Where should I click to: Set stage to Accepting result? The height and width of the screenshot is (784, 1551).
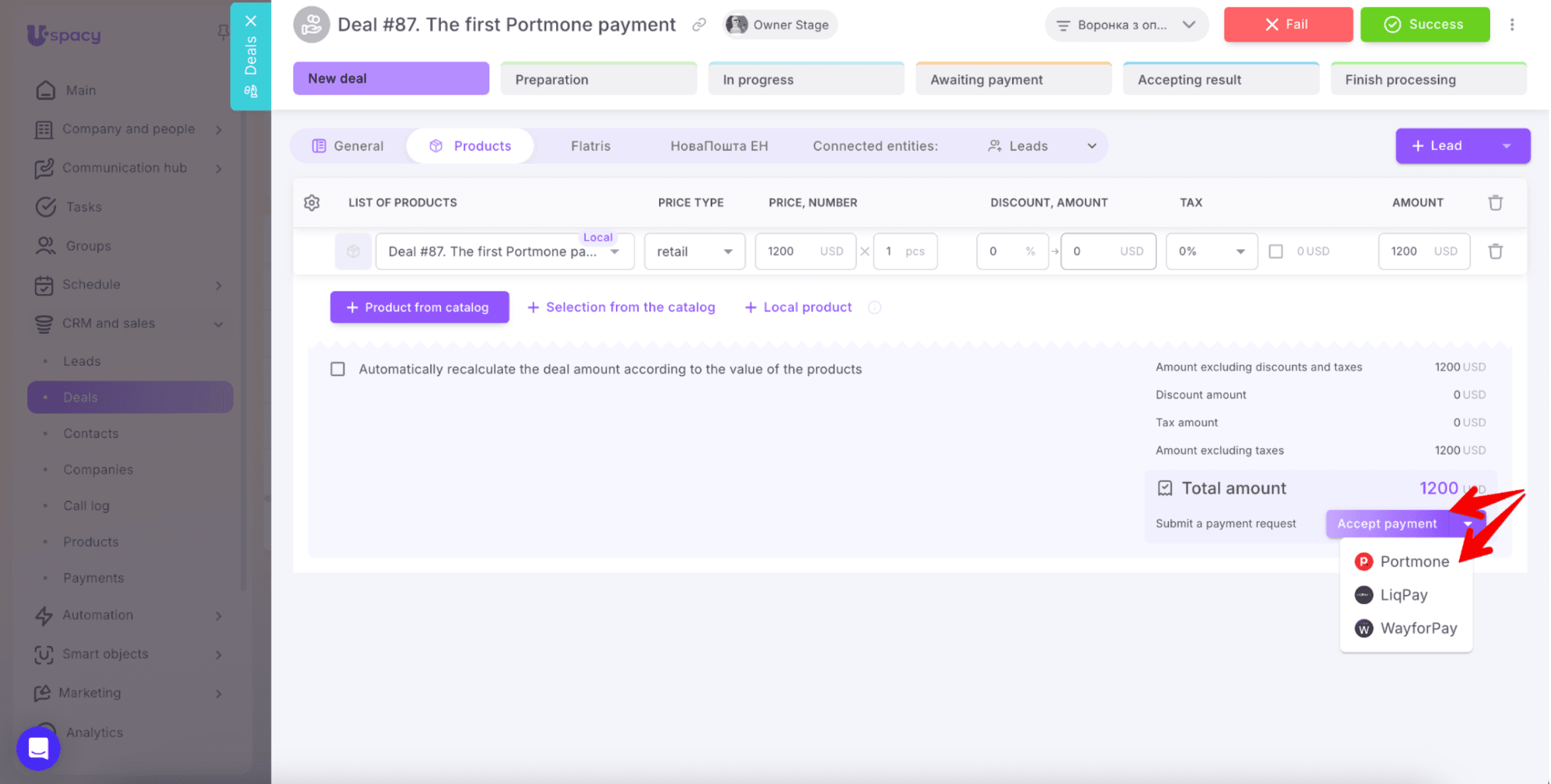(1221, 79)
